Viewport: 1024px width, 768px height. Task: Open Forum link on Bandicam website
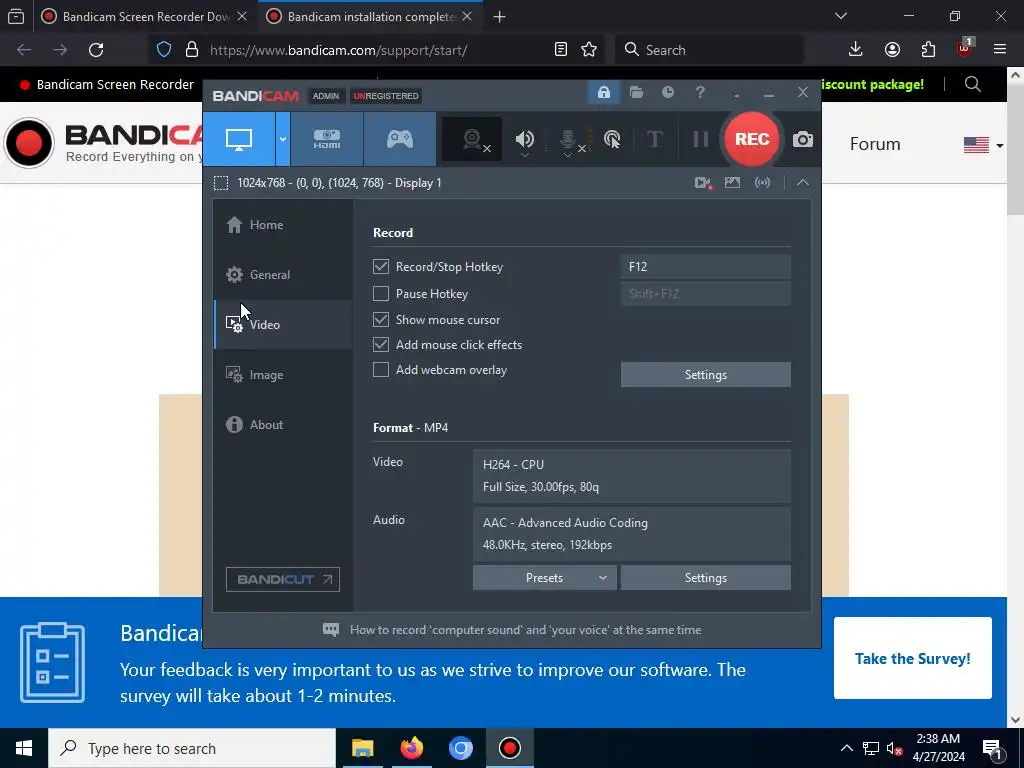(x=874, y=144)
